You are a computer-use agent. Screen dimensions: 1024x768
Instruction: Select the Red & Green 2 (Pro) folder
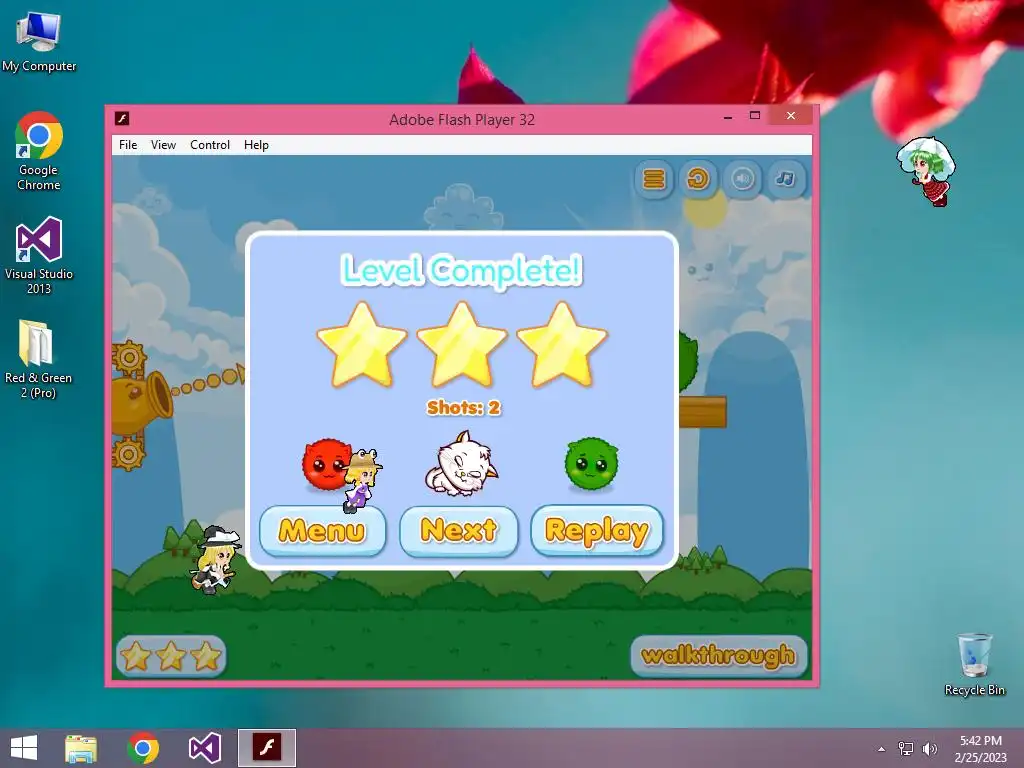[38, 359]
